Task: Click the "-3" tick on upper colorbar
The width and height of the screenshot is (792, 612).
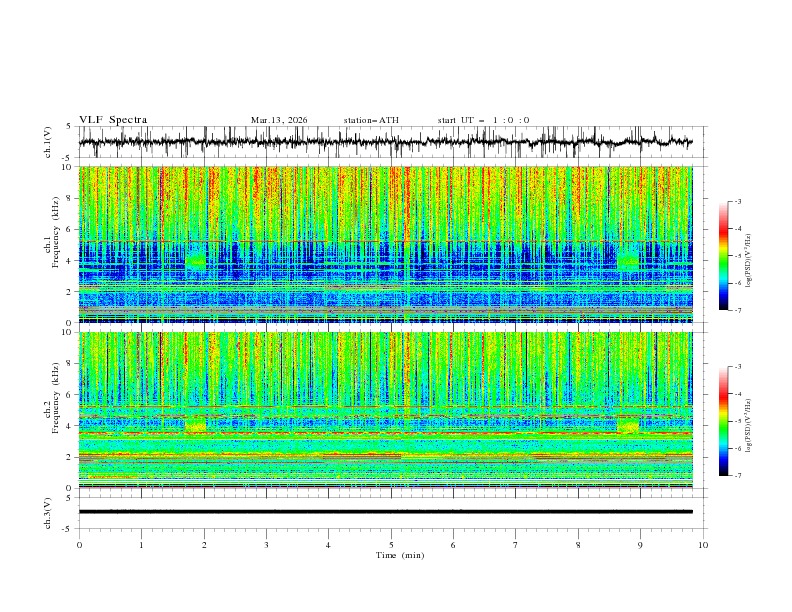Action: click(x=737, y=201)
